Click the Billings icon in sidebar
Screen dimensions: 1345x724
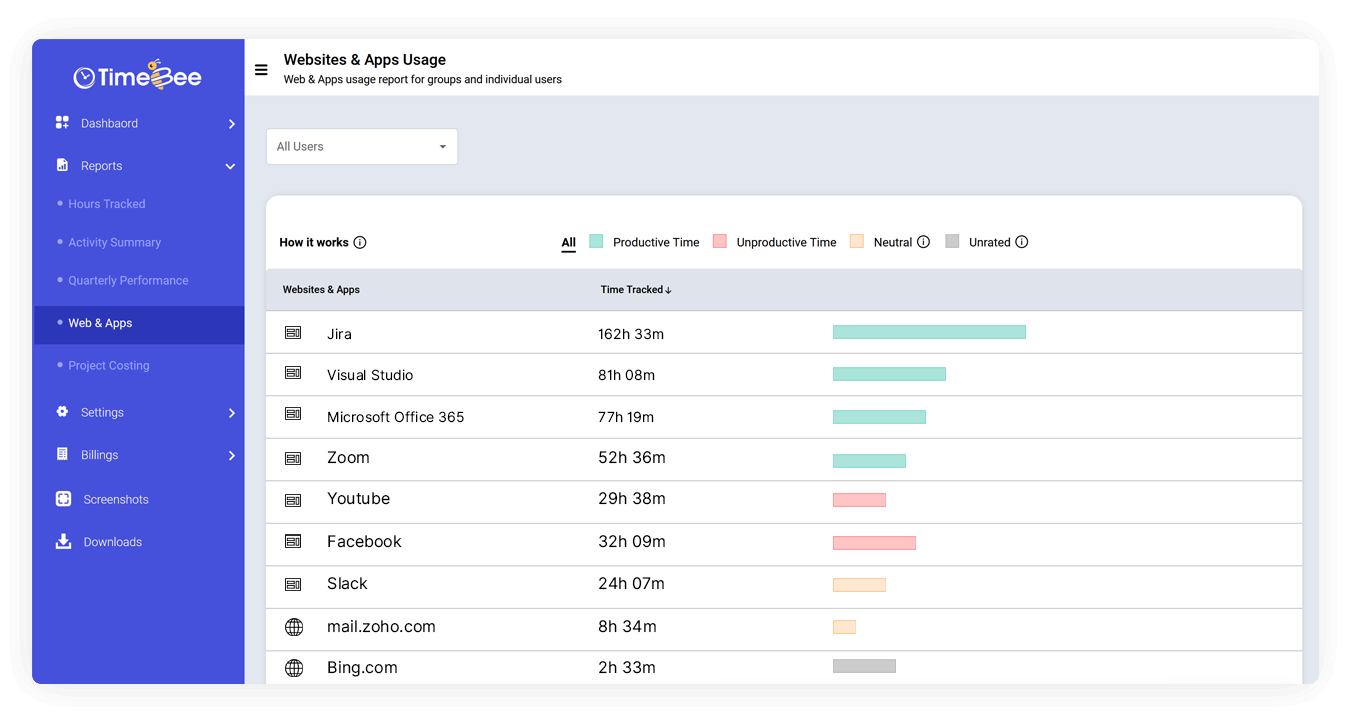63,455
